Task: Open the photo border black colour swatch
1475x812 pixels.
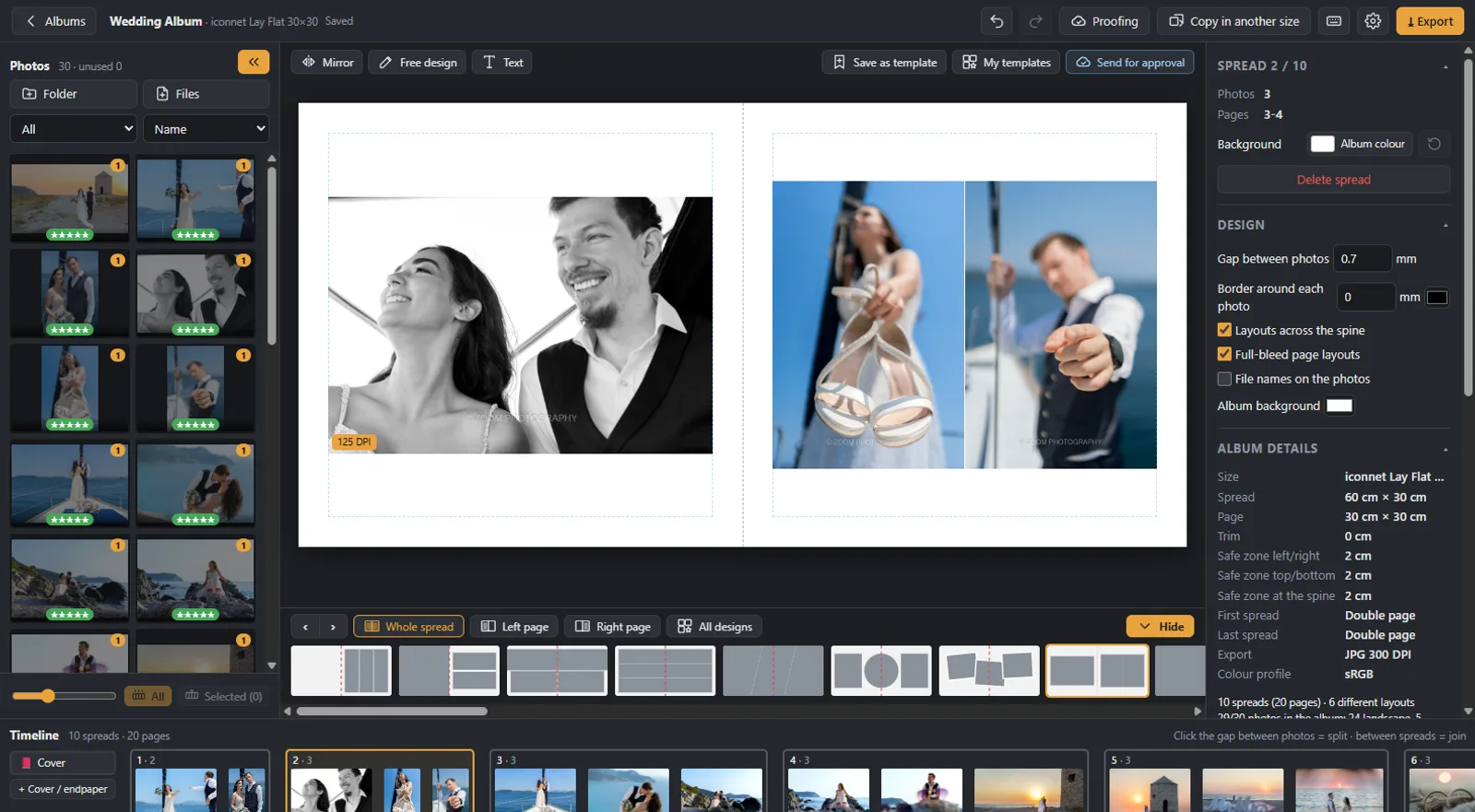Action: pyautogui.click(x=1437, y=297)
